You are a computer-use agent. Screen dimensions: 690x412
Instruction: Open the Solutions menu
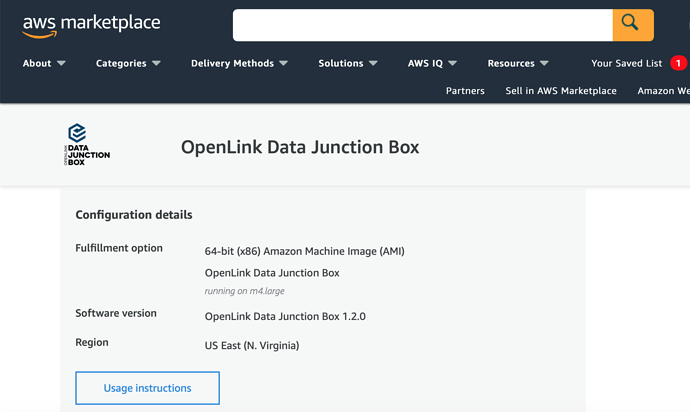click(341, 63)
